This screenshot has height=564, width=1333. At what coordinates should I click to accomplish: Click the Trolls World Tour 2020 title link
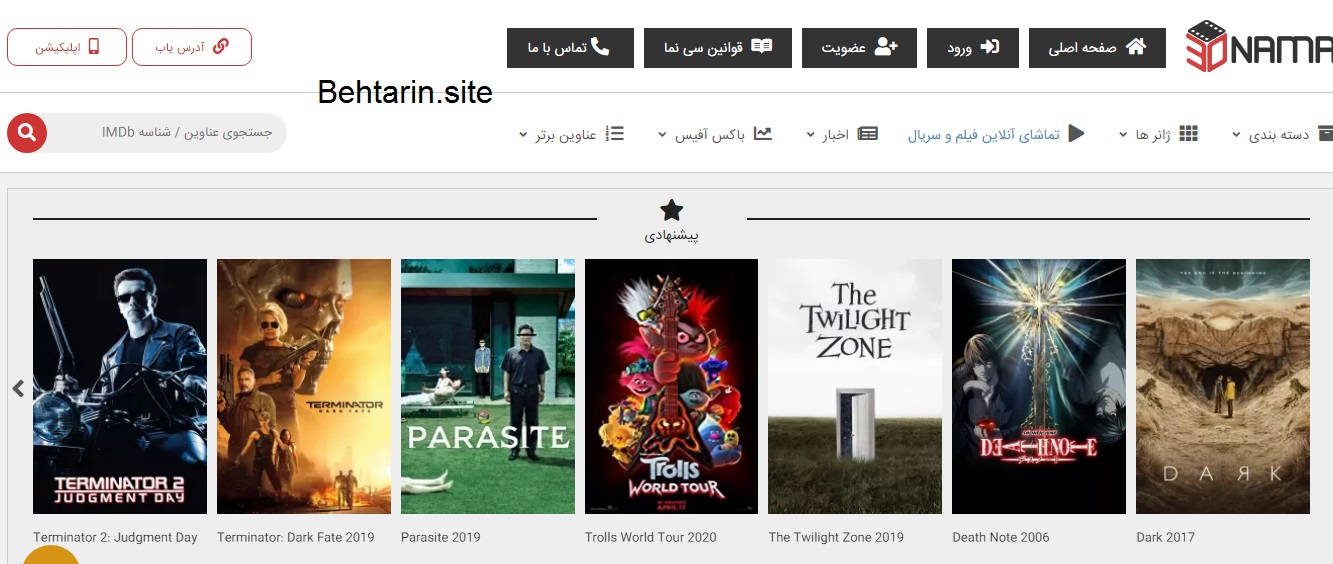(x=651, y=537)
